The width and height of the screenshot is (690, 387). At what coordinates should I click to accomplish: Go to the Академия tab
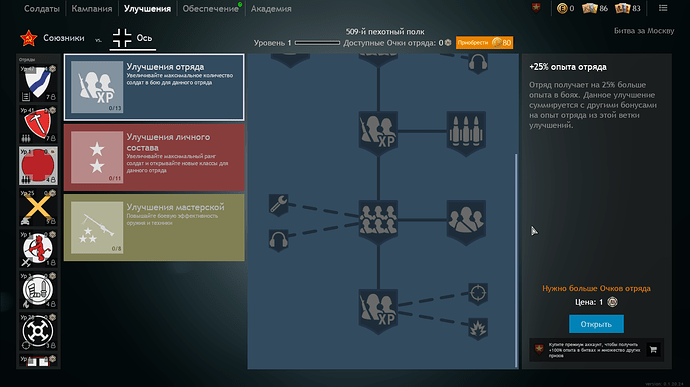point(271,8)
